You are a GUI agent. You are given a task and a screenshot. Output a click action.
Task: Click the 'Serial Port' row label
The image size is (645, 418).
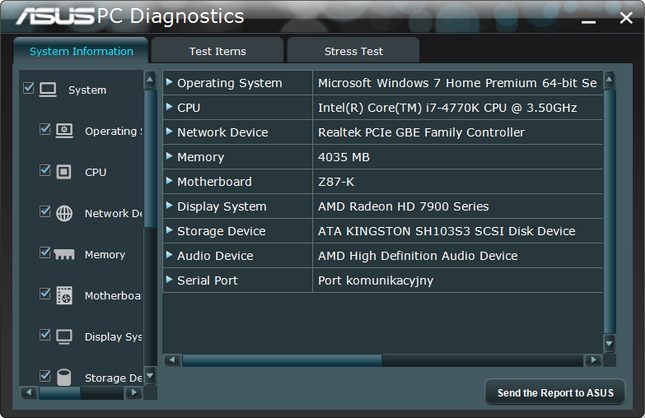pos(207,281)
